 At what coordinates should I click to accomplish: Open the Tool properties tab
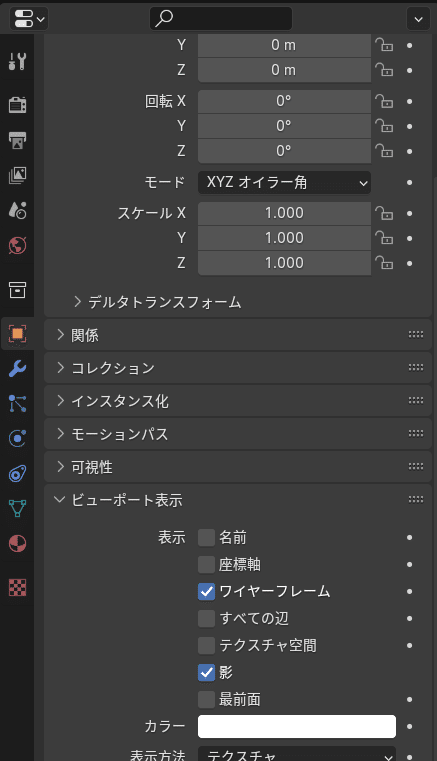[x=17, y=62]
